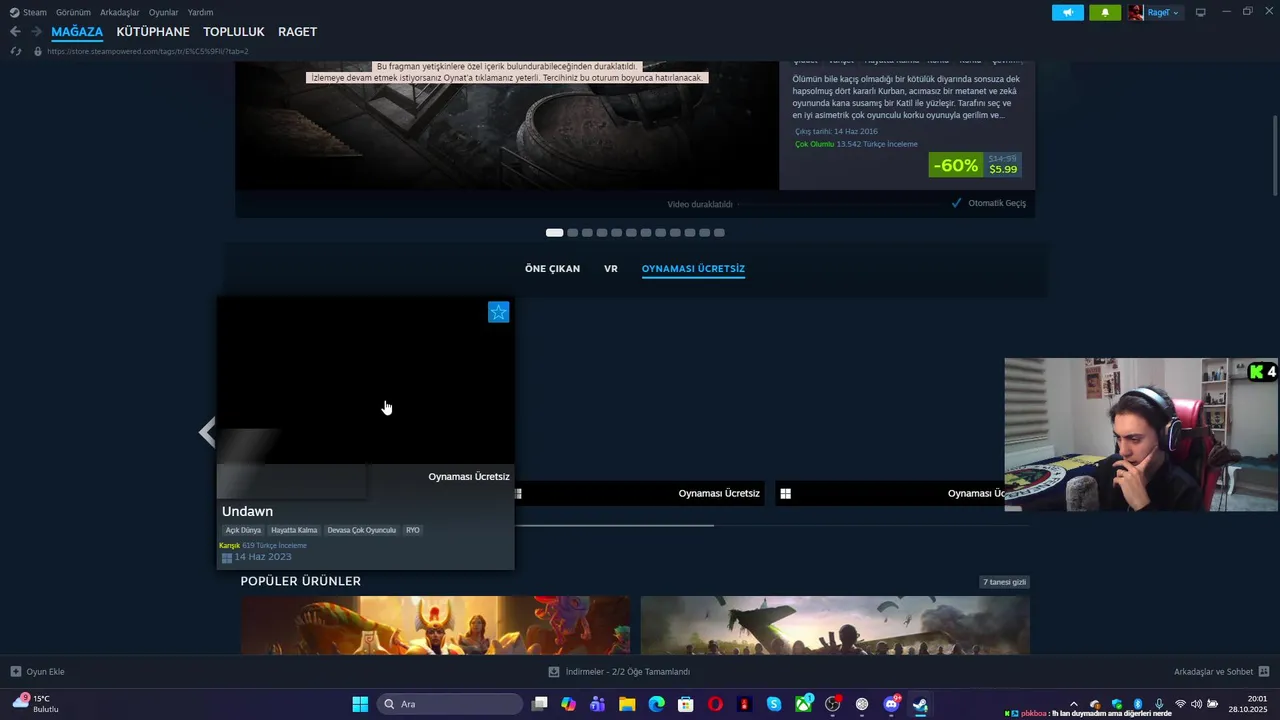Viewport: 1280px width, 720px height.
Task: Click the lock icon beside the URL
Action: 38,51
